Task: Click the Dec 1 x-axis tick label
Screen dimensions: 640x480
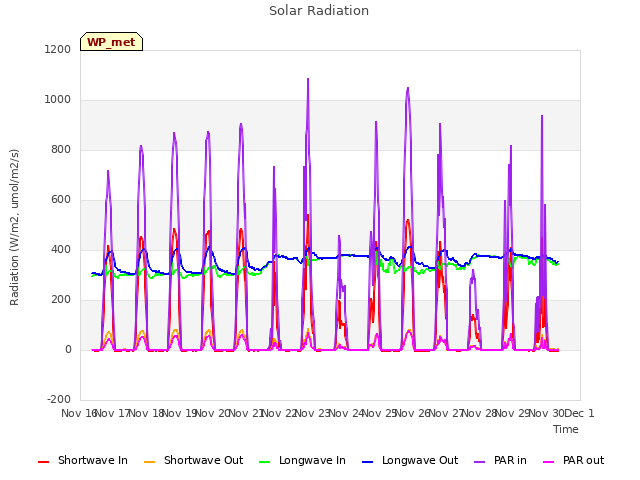Action: (x=579, y=413)
